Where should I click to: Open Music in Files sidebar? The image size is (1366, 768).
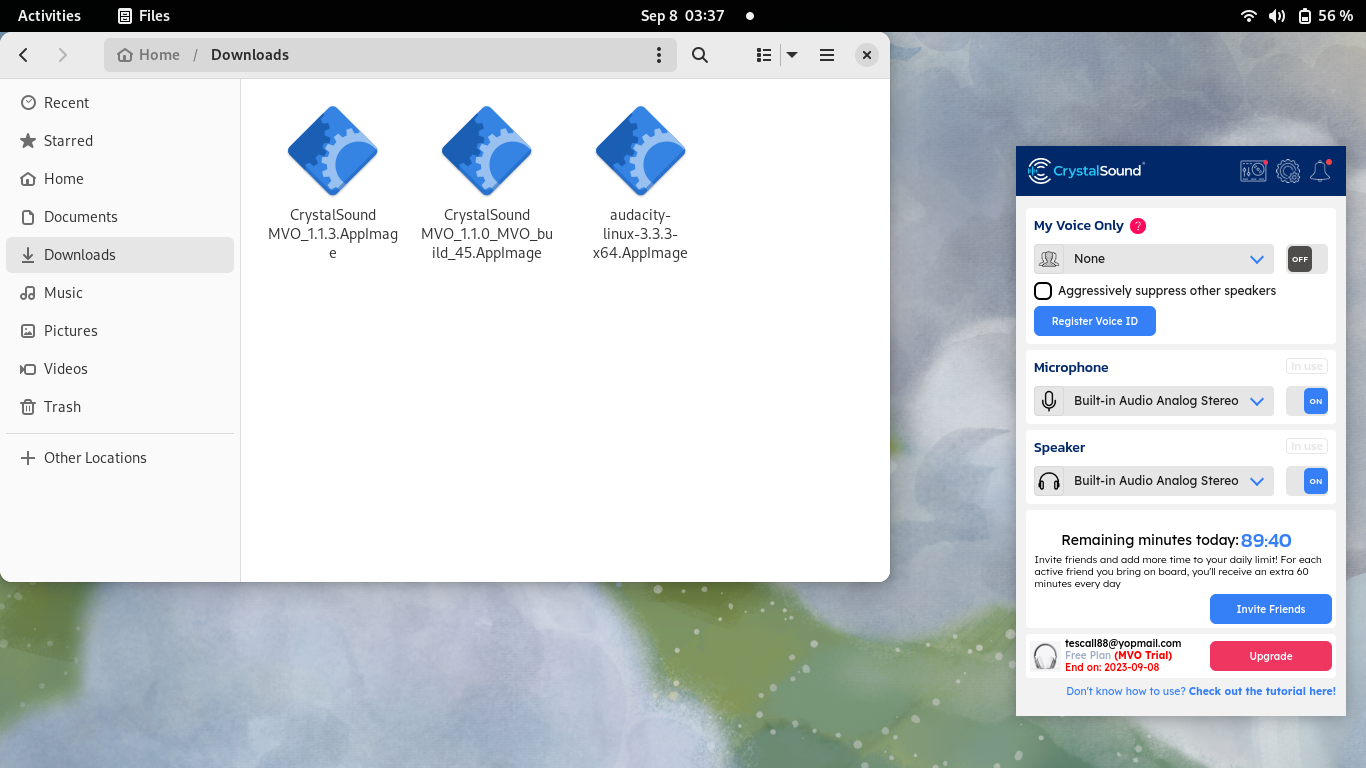[120, 293]
